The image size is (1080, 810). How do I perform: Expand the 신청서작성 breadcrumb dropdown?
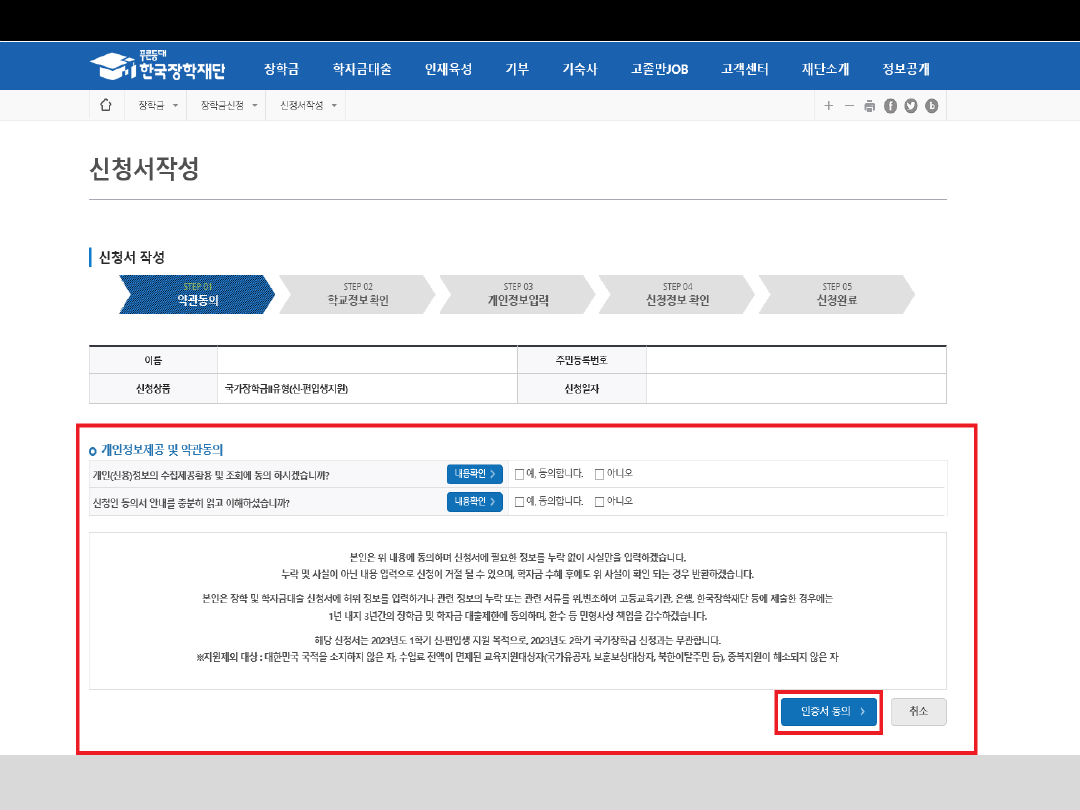(x=308, y=105)
